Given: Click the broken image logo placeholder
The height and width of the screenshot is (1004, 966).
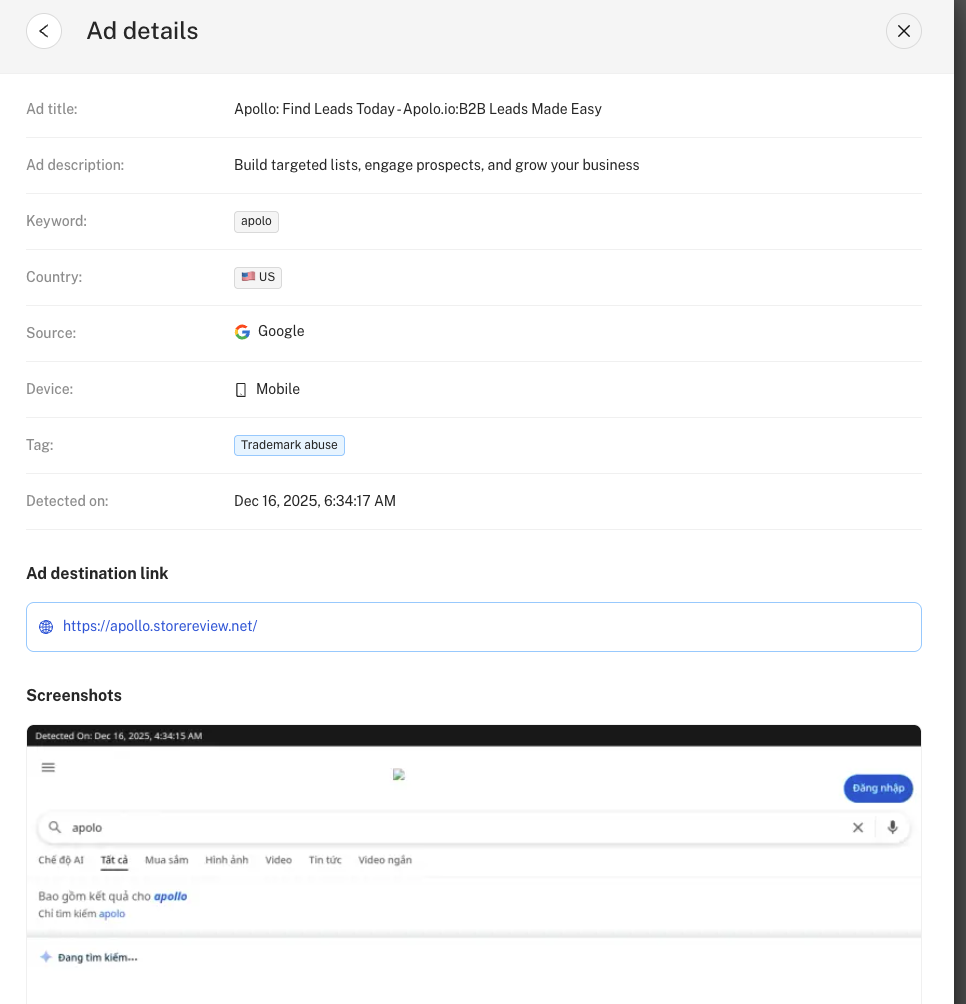Looking at the screenshot, I should [399, 775].
